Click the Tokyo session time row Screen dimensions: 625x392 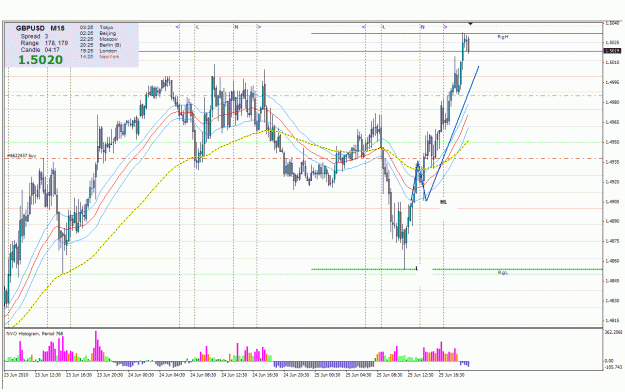click(96, 28)
